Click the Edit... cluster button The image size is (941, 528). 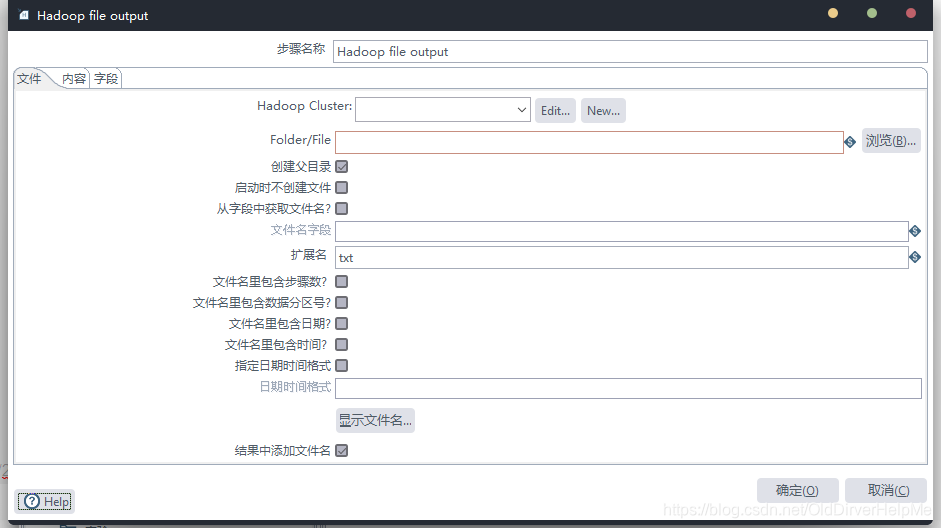pos(555,110)
